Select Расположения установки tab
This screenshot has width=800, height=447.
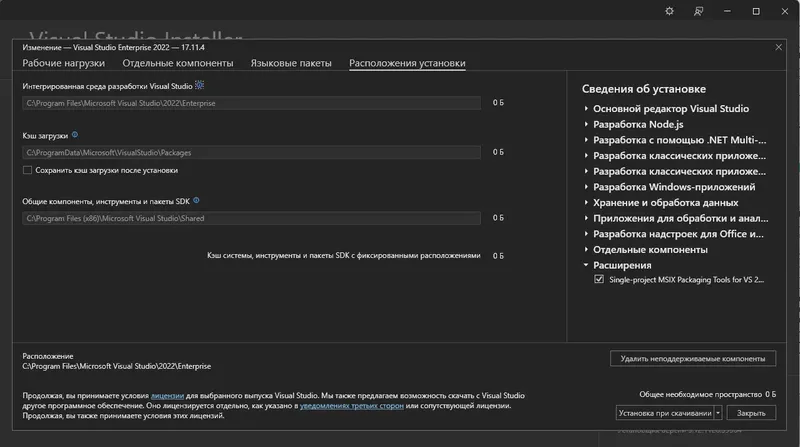point(407,63)
